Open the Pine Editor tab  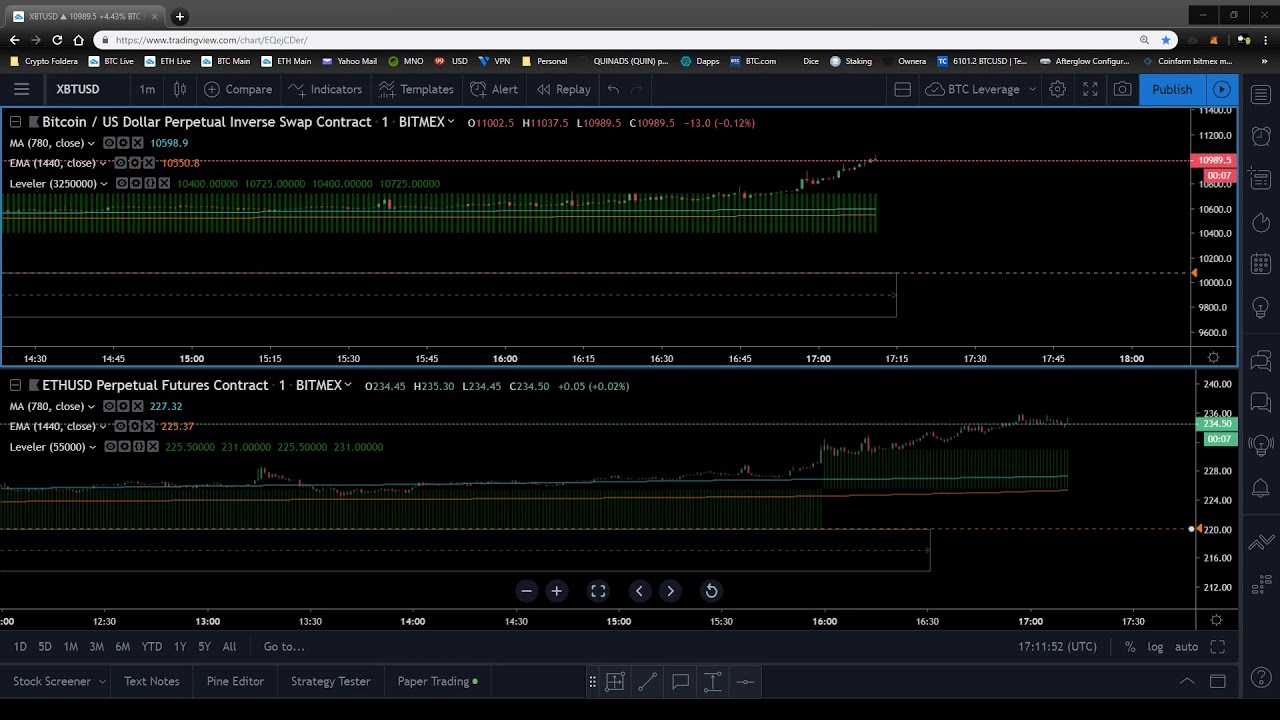click(236, 681)
